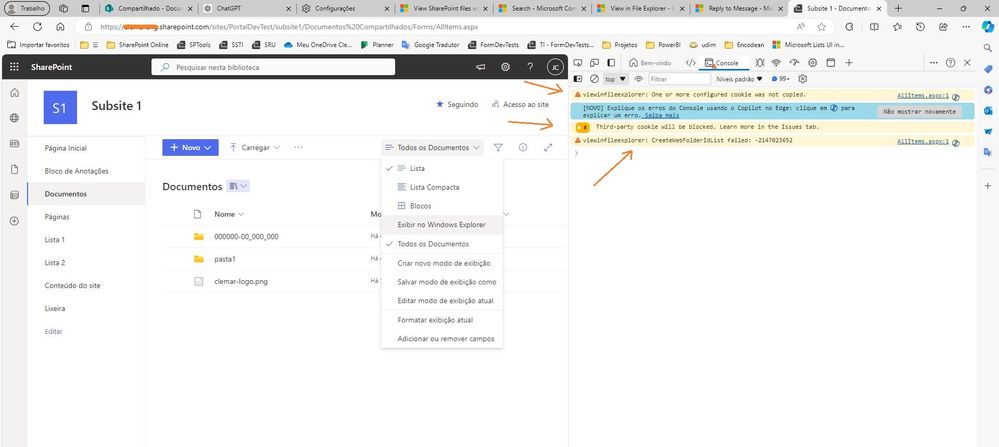Open the Novo dropdown button
The width and height of the screenshot is (999, 447).
pos(190,147)
